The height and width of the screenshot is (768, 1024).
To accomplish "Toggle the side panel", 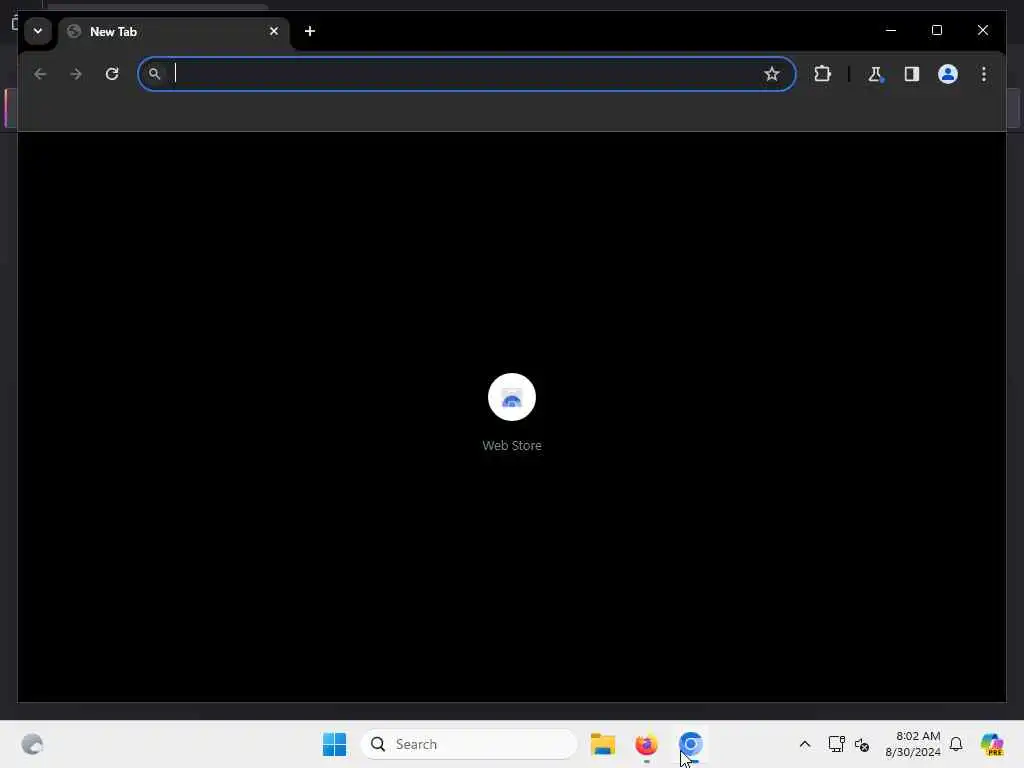I will [x=912, y=74].
